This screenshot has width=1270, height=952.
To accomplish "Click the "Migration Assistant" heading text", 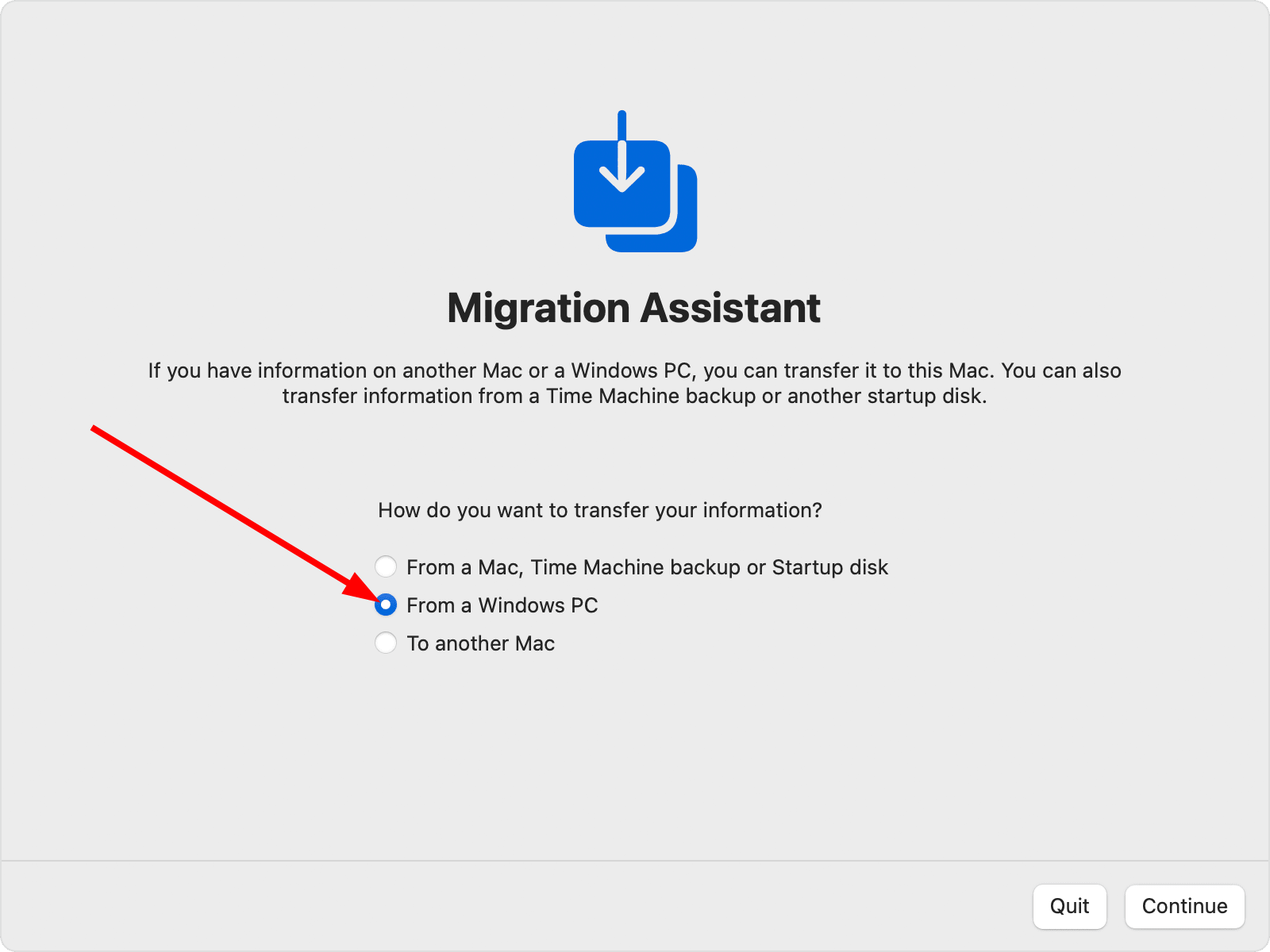I will pyautogui.click(x=633, y=308).
